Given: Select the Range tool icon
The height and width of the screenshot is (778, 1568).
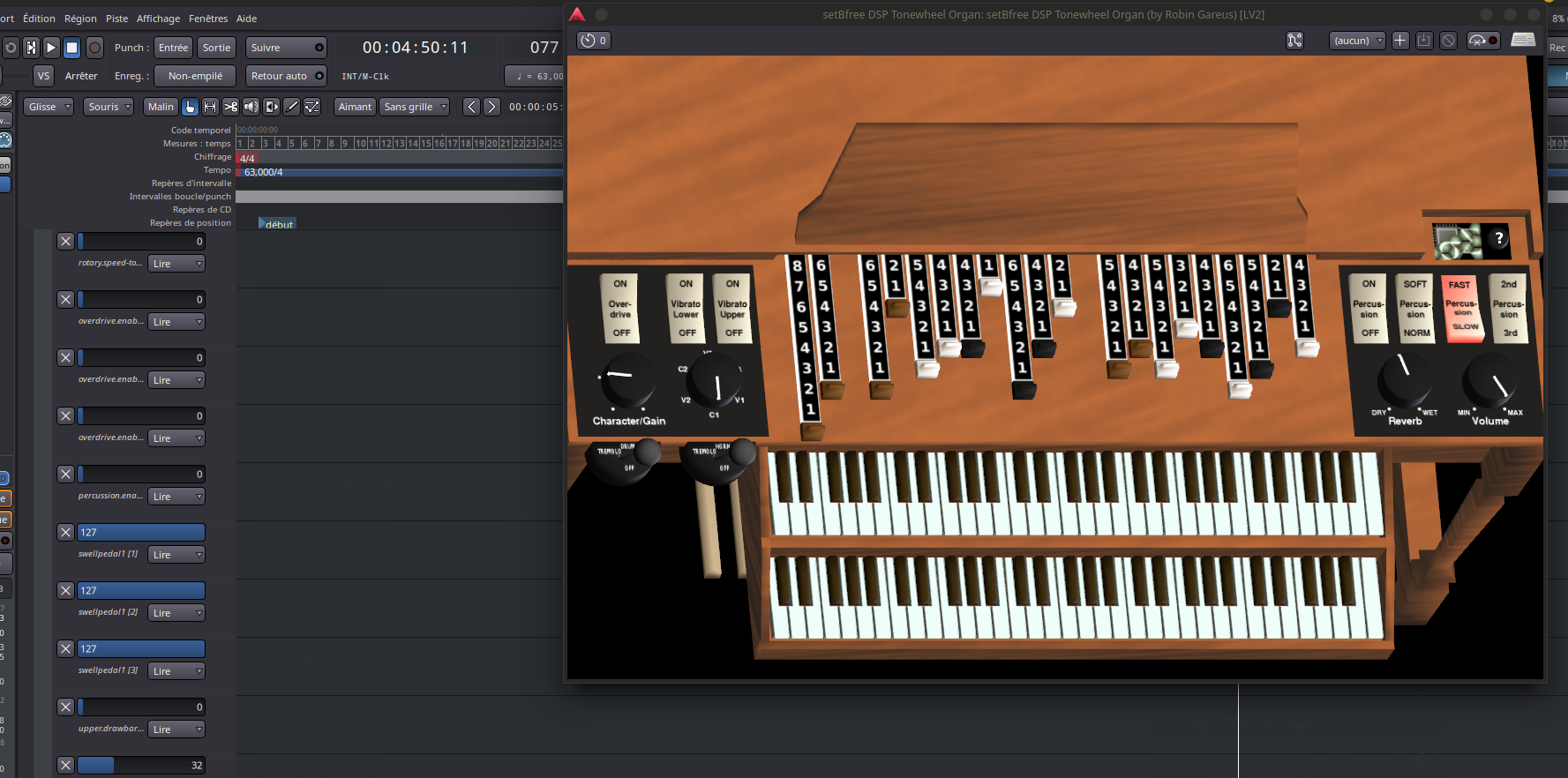Looking at the screenshot, I should point(210,107).
